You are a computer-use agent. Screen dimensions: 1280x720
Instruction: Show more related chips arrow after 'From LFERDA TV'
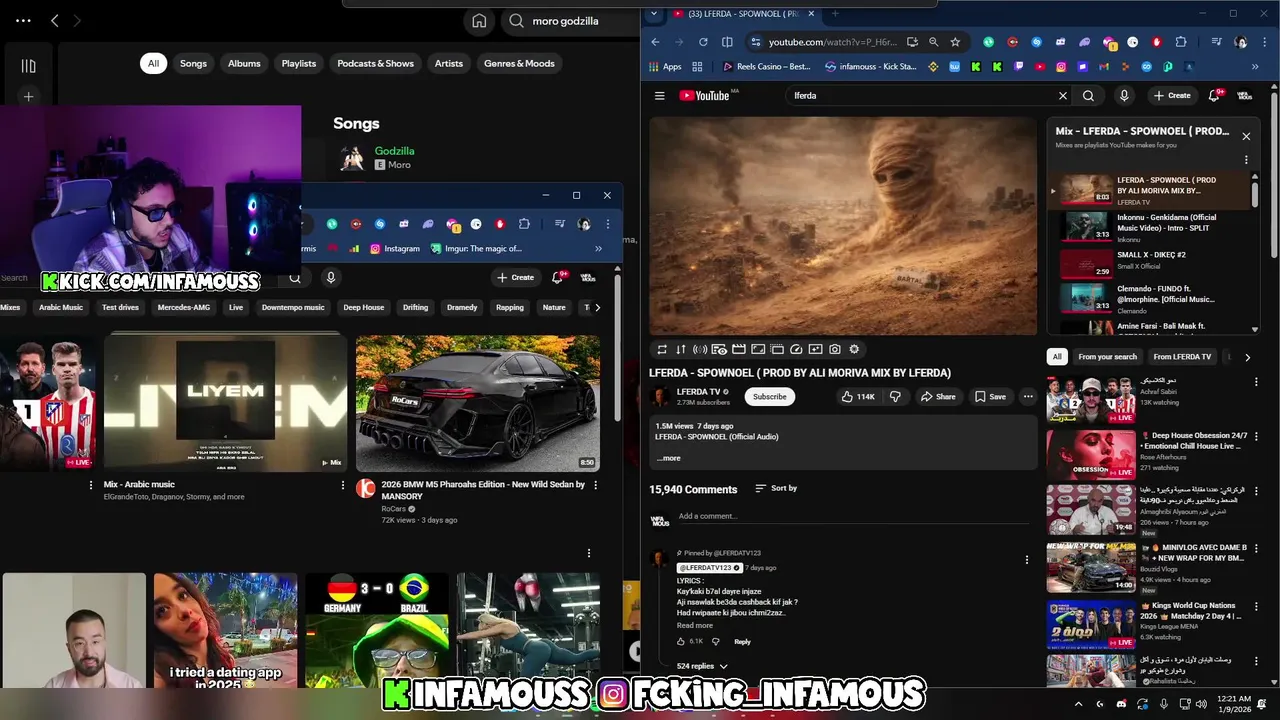click(1247, 357)
